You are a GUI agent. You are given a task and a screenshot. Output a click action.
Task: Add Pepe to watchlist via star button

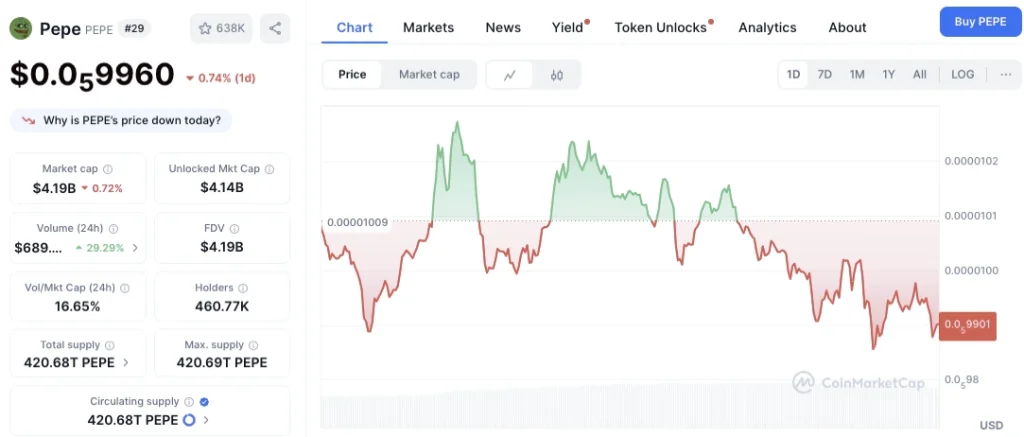[x=221, y=28]
